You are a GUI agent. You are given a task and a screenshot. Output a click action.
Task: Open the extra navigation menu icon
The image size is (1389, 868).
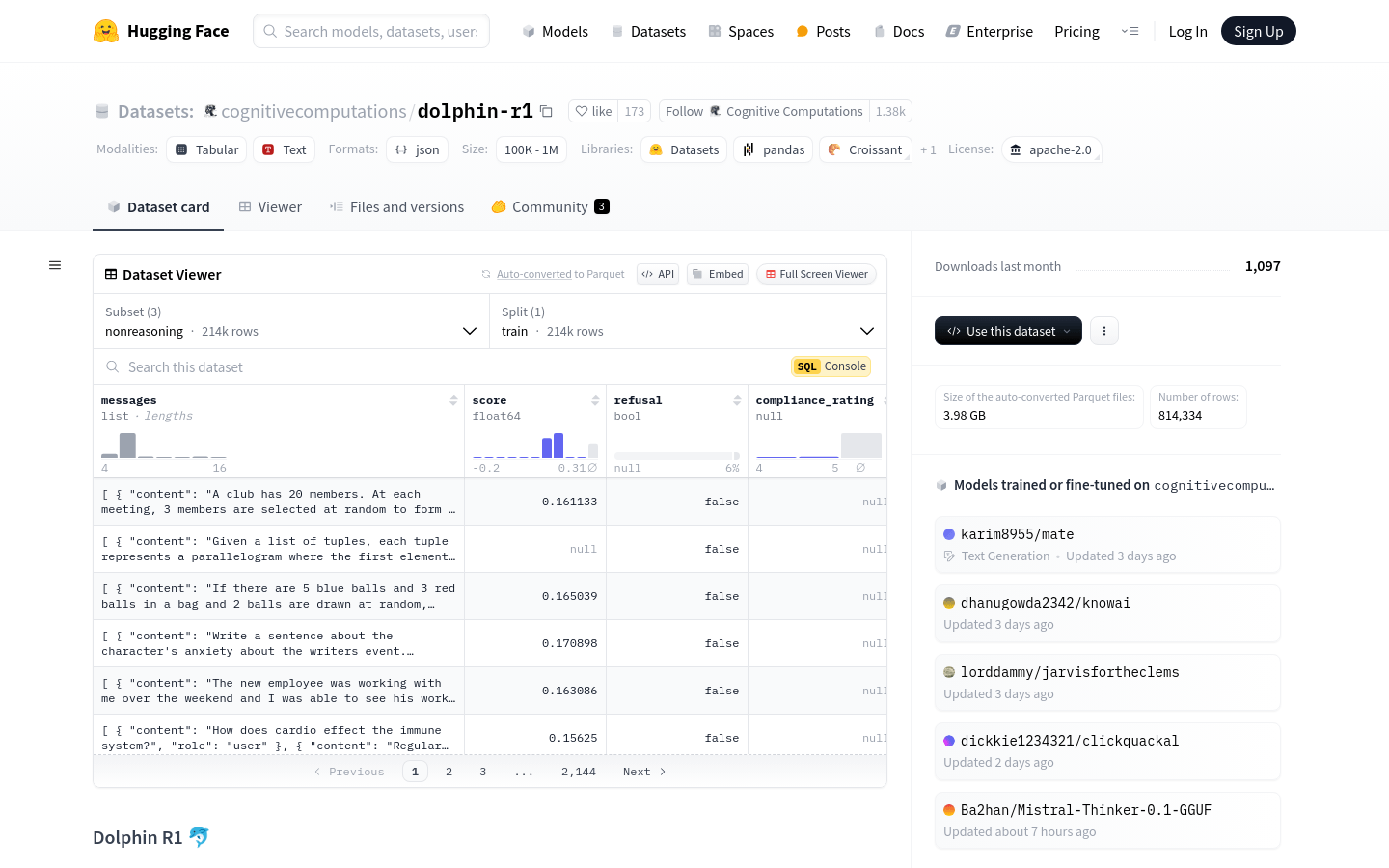pyautogui.click(x=1130, y=31)
